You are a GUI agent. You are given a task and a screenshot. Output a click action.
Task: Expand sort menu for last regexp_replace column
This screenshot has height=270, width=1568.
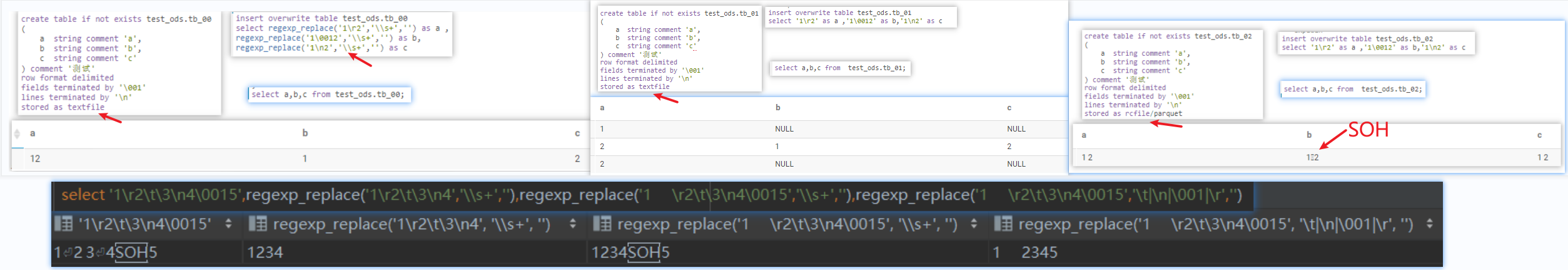coord(1429,224)
